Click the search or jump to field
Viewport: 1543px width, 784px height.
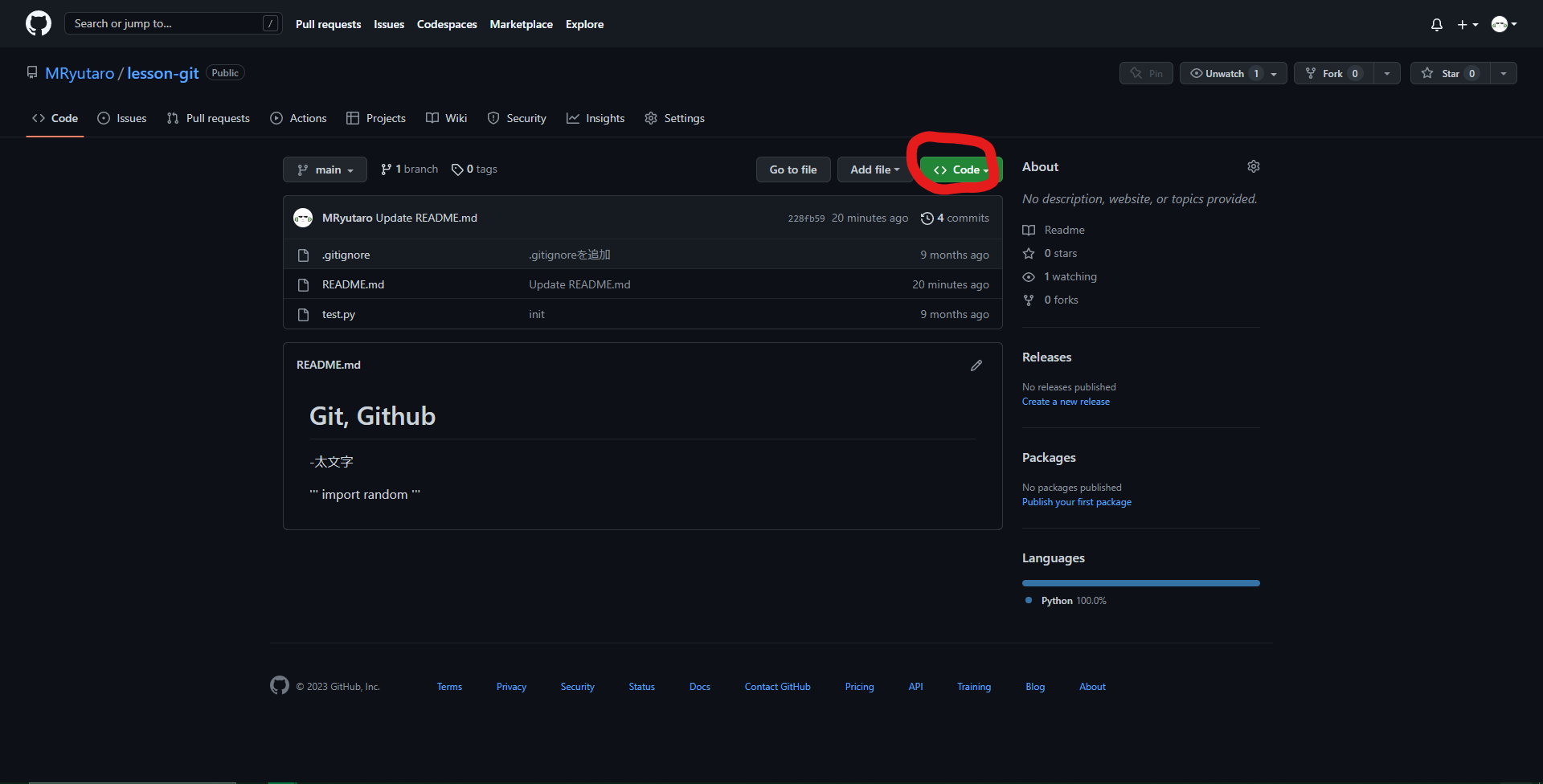tap(174, 23)
